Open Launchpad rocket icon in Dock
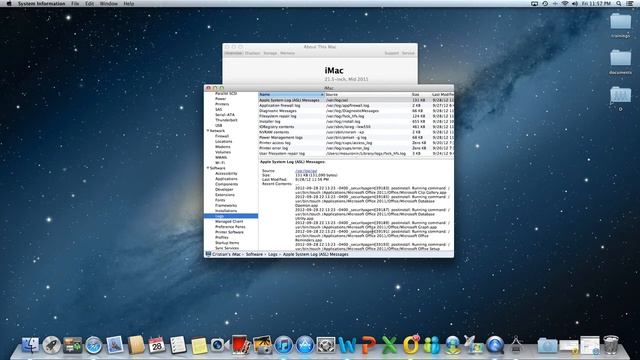Viewport: 640px width, 360px height. point(51,345)
